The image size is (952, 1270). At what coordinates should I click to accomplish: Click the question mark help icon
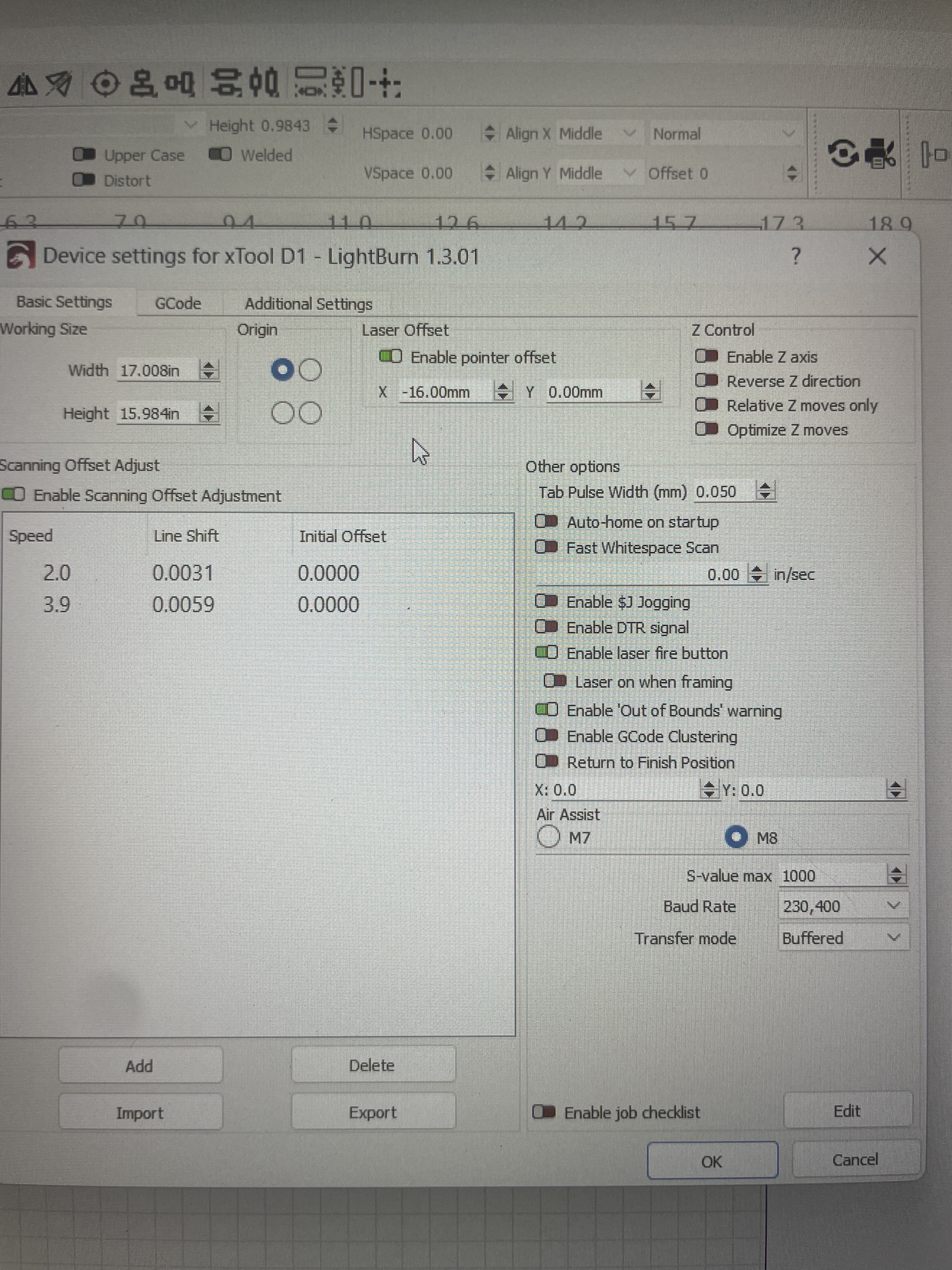(x=796, y=256)
